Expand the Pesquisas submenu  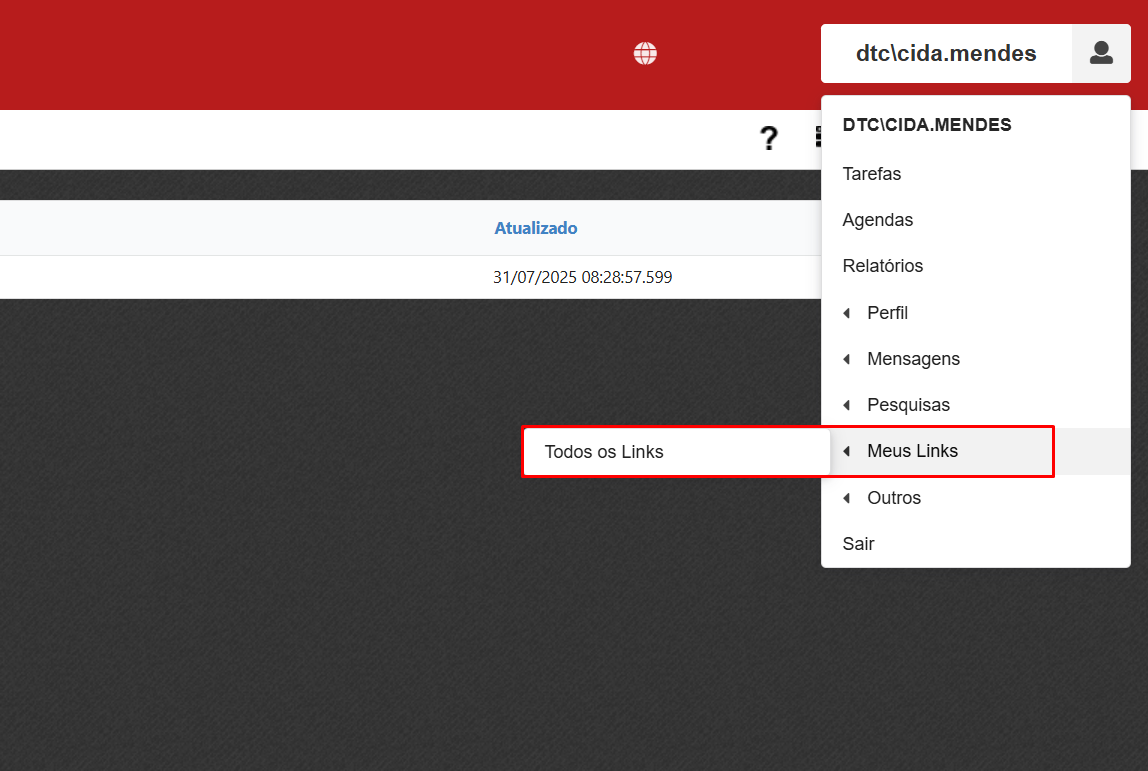coord(908,405)
